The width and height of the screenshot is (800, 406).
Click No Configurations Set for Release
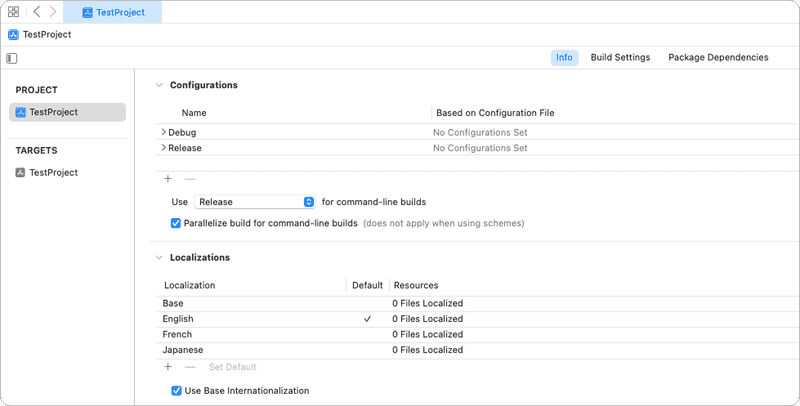click(480, 148)
